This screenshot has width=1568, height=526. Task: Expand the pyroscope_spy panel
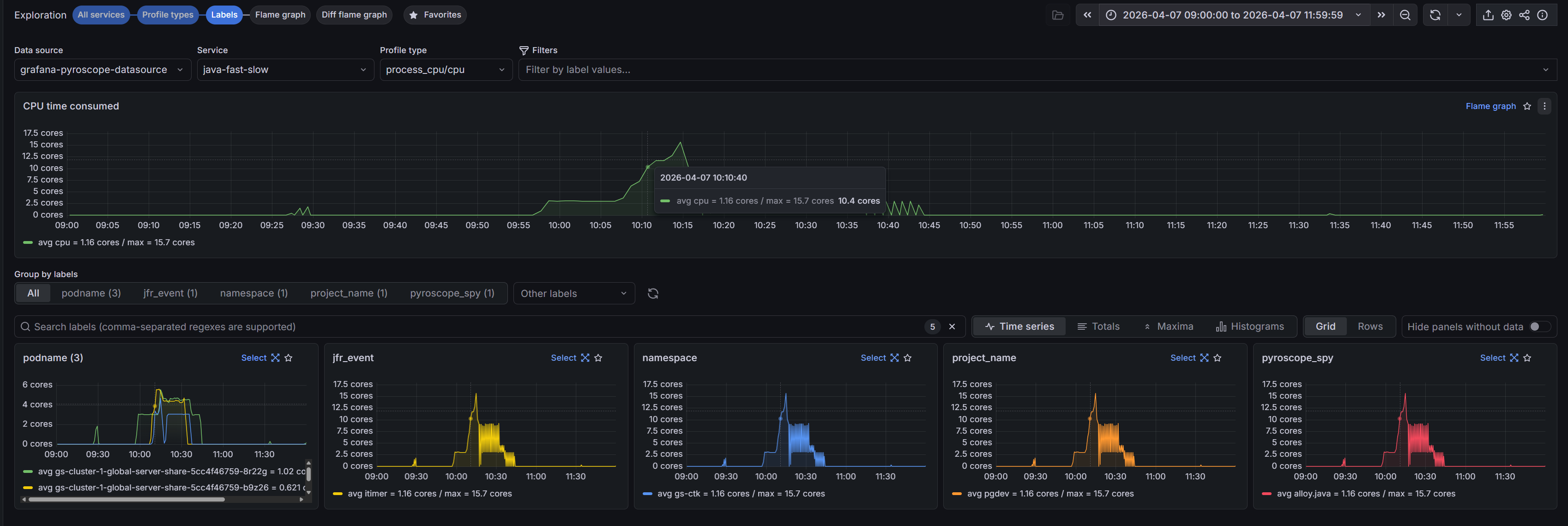click(x=1514, y=358)
